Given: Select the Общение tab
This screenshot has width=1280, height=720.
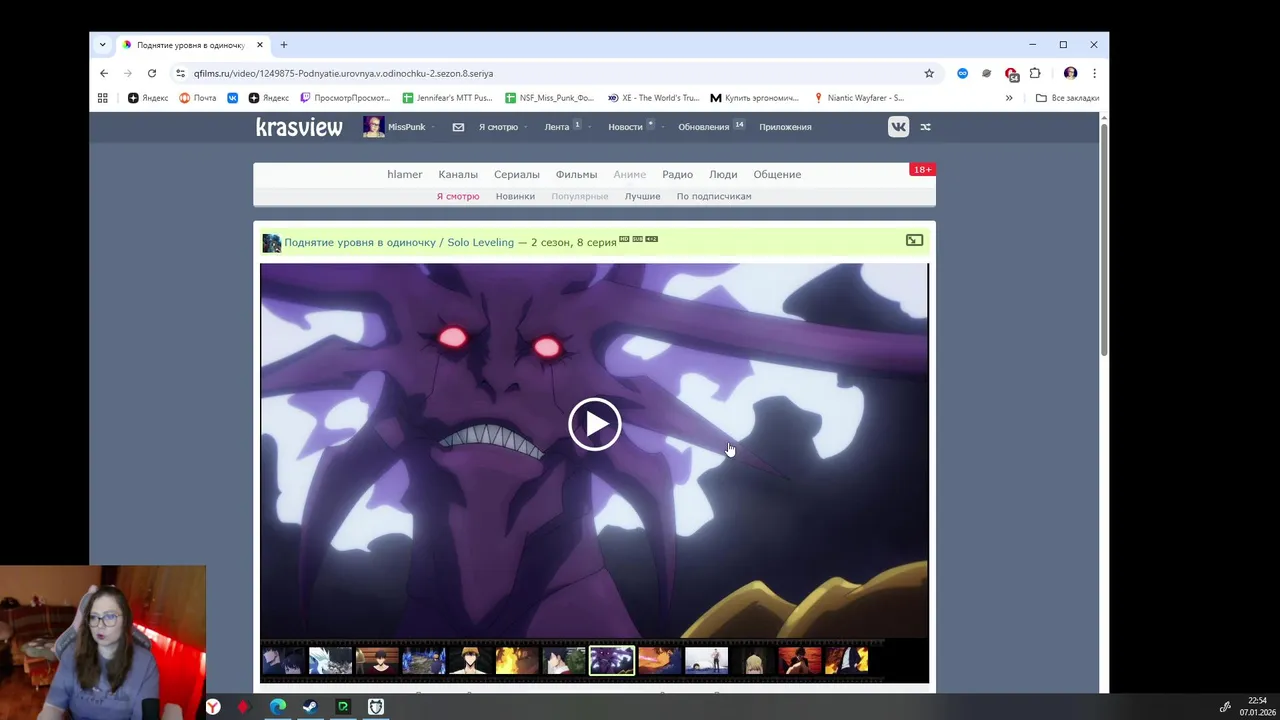Looking at the screenshot, I should (x=777, y=174).
